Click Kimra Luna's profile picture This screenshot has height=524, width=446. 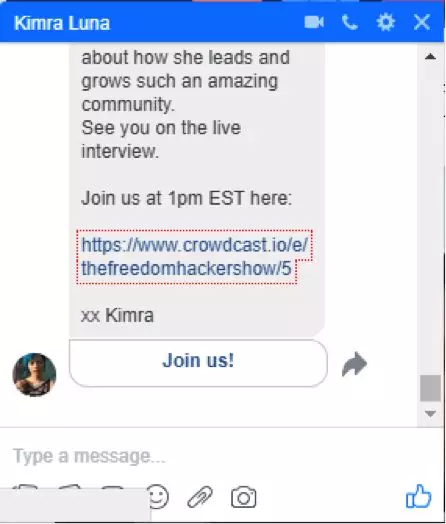34,375
